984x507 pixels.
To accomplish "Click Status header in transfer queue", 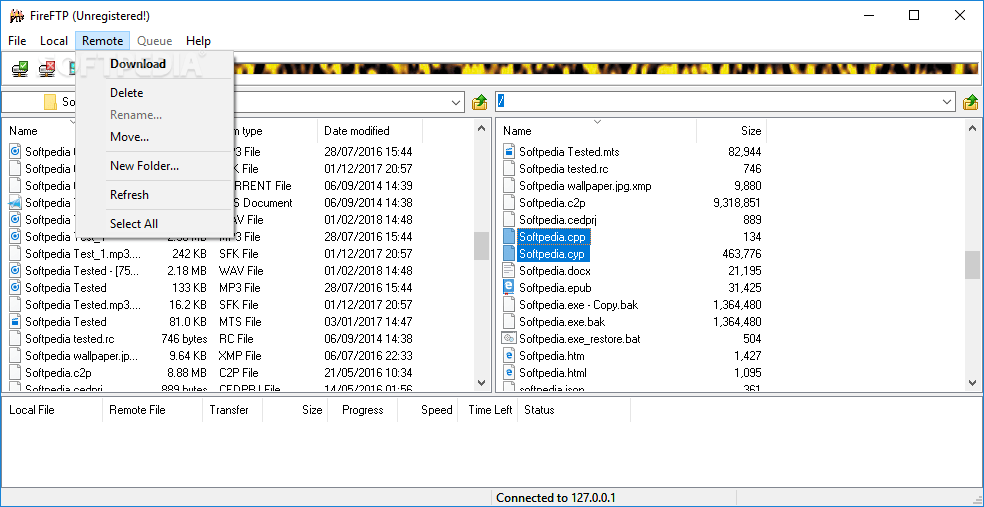I will click(574, 410).
